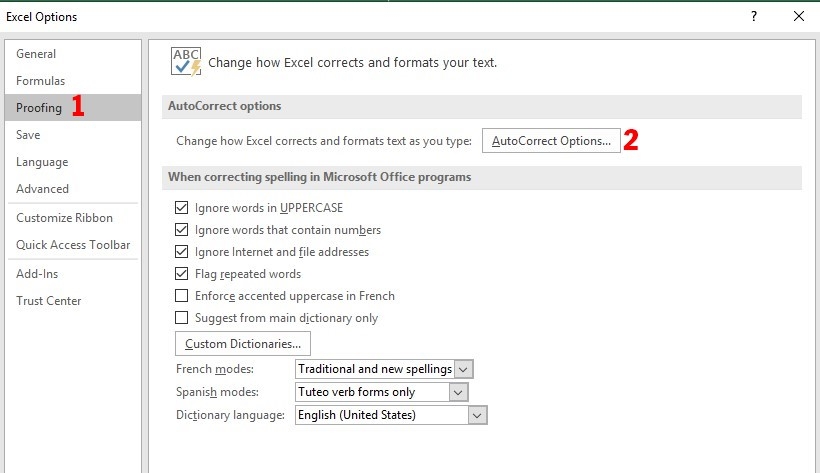Click the 'Spanish modes:' label
The height and width of the screenshot is (473, 820).
coord(217,392)
